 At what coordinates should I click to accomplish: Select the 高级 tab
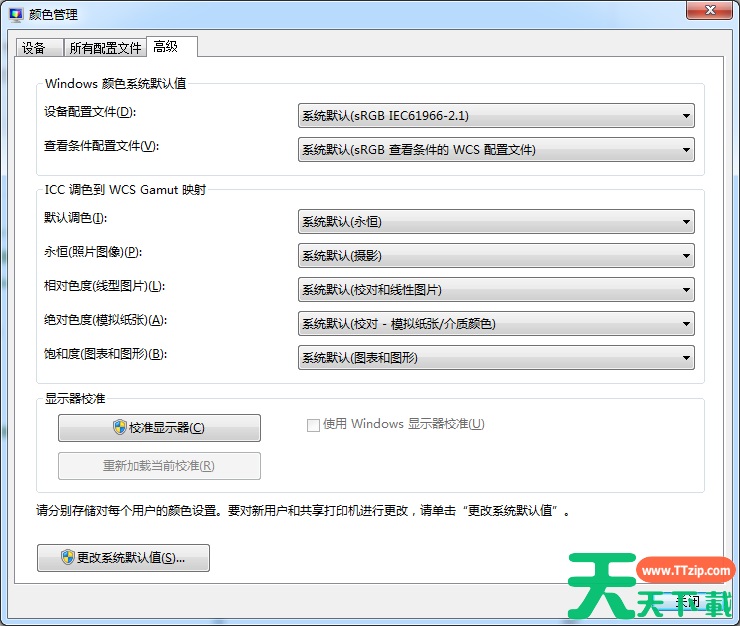click(172, 46)
